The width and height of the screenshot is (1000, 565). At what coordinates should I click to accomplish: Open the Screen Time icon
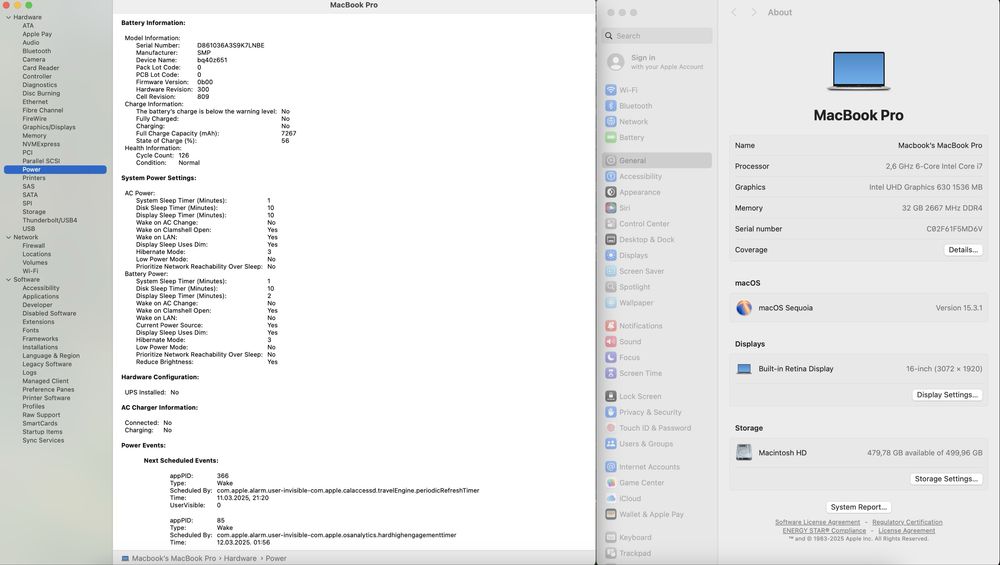[611, 373]
